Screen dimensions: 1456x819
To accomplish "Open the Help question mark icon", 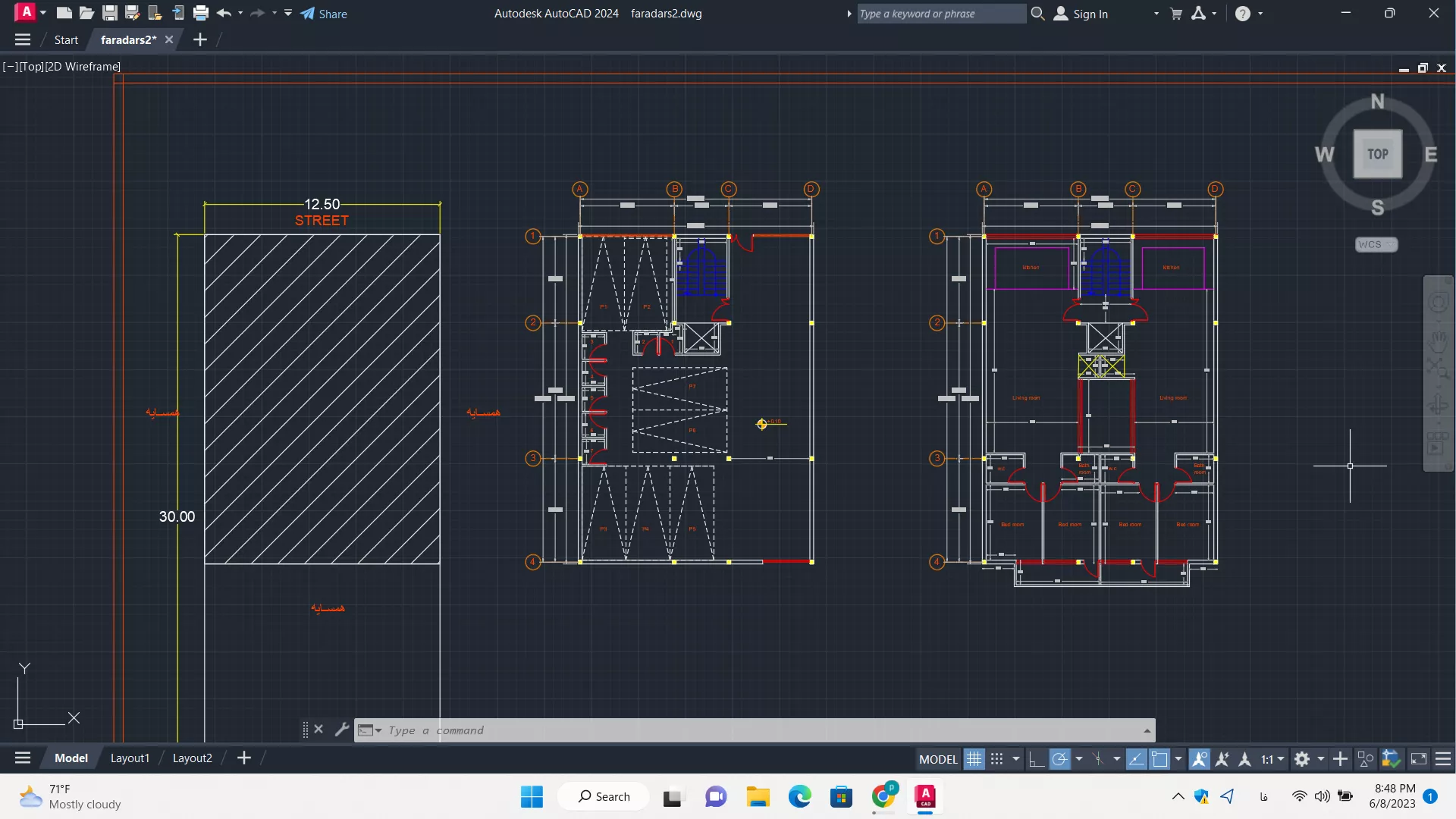I will (x=1243, y=14).
